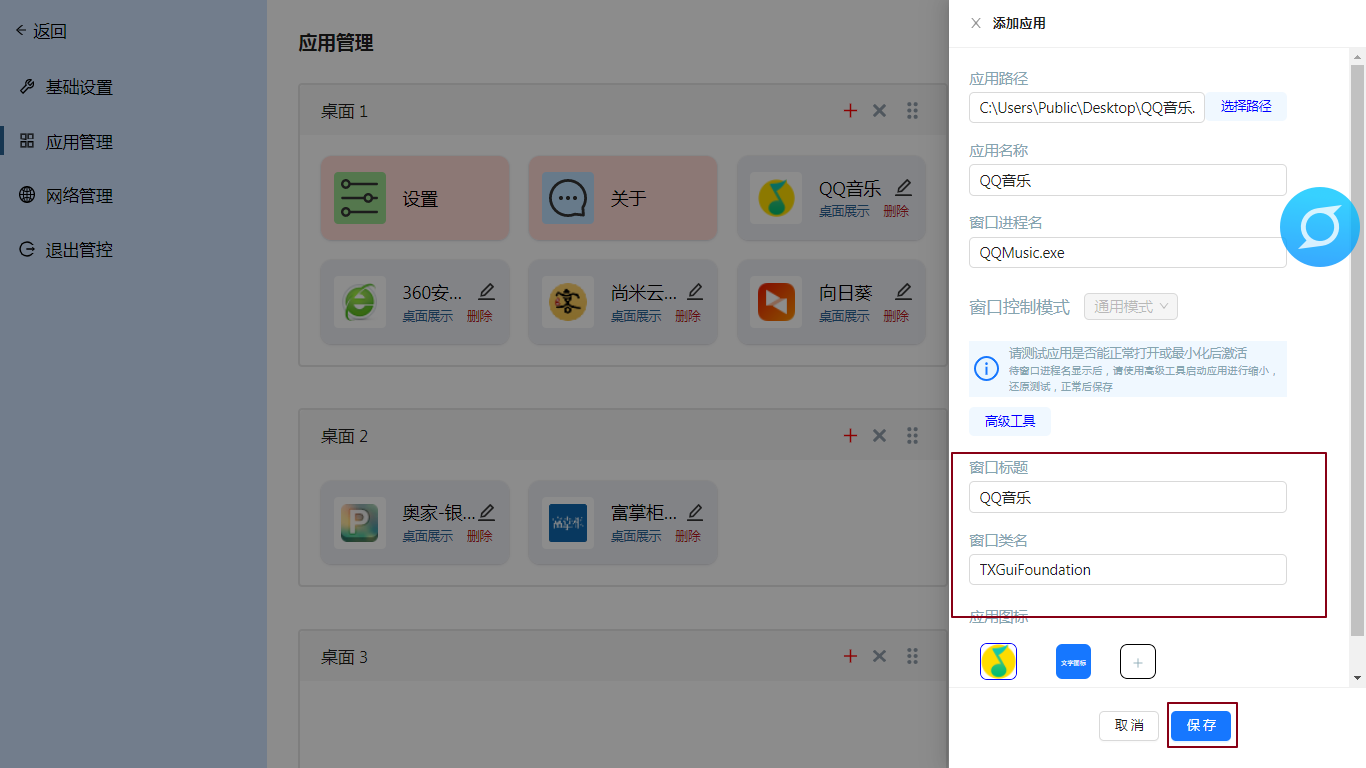This screenshot has height=768, width=1366.
Task: Select the blue 文字图标 thumbnail
Action: coord(1073,661)
